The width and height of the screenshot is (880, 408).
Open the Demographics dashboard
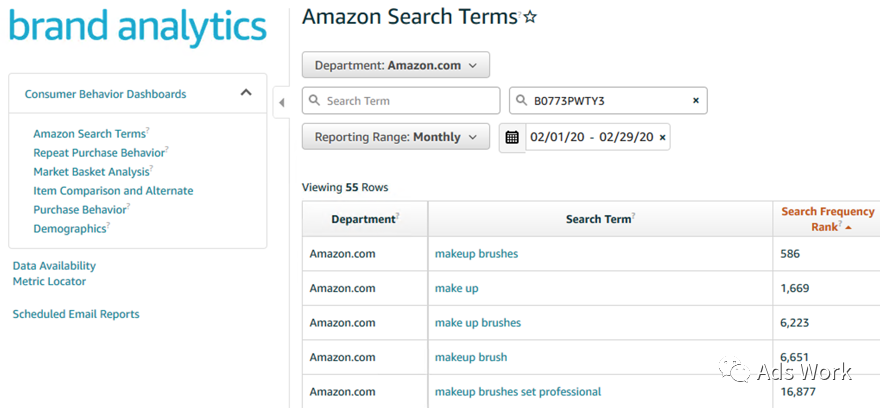(x=69, y=229)
